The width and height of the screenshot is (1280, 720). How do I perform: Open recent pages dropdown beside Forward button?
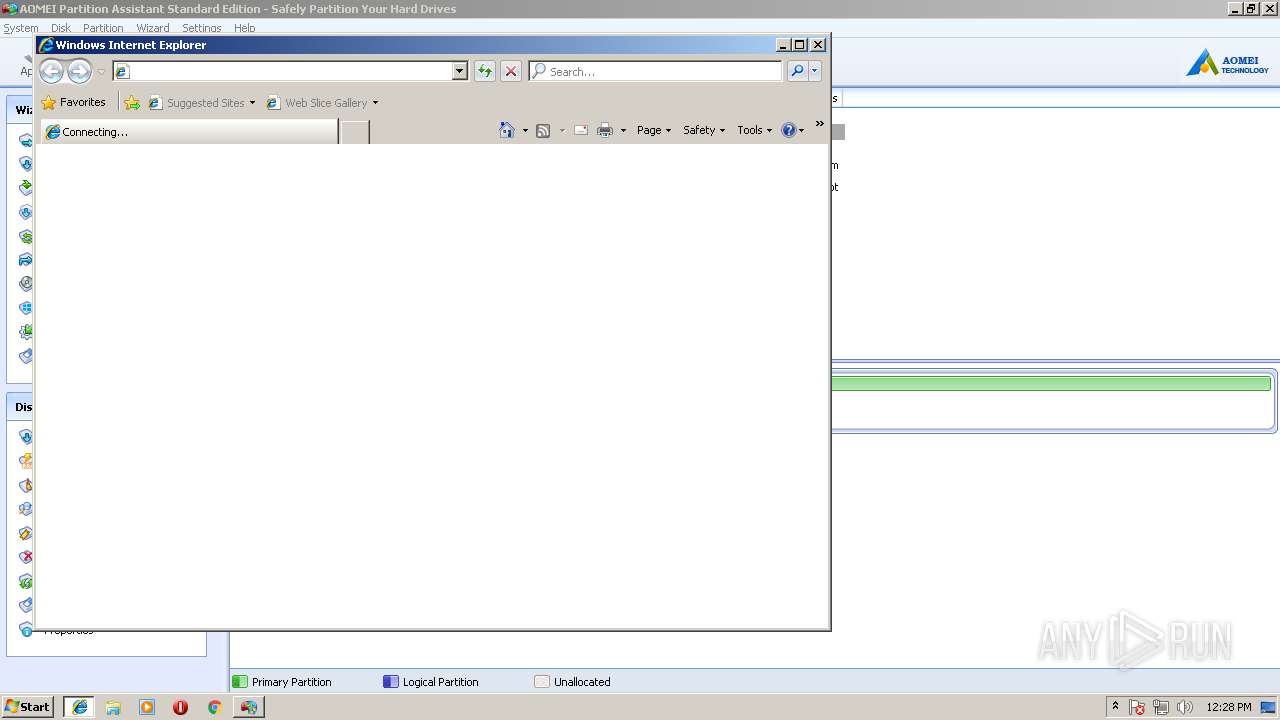pos(101,72)
